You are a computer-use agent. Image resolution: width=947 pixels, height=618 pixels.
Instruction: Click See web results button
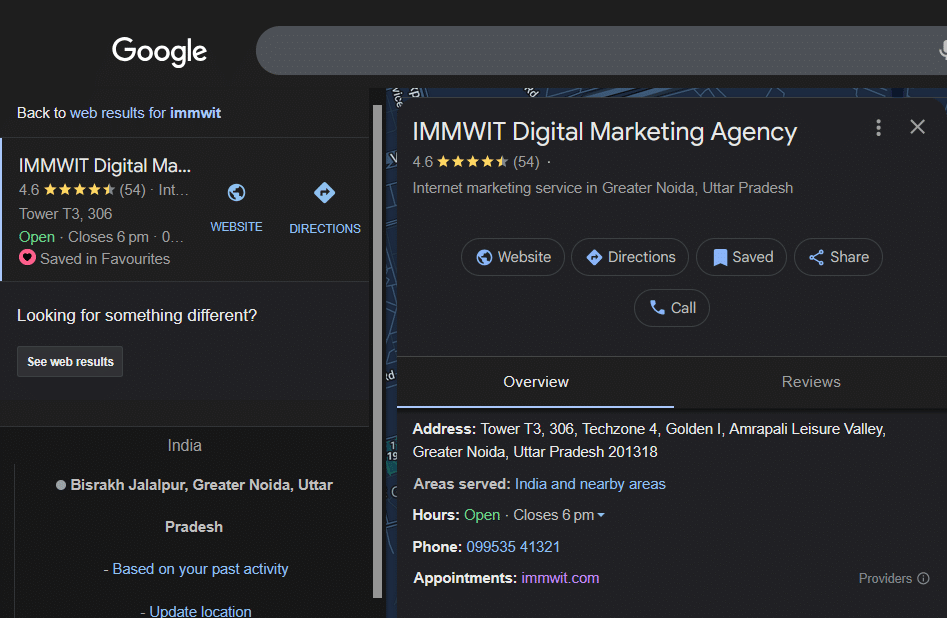pos(70,361)
